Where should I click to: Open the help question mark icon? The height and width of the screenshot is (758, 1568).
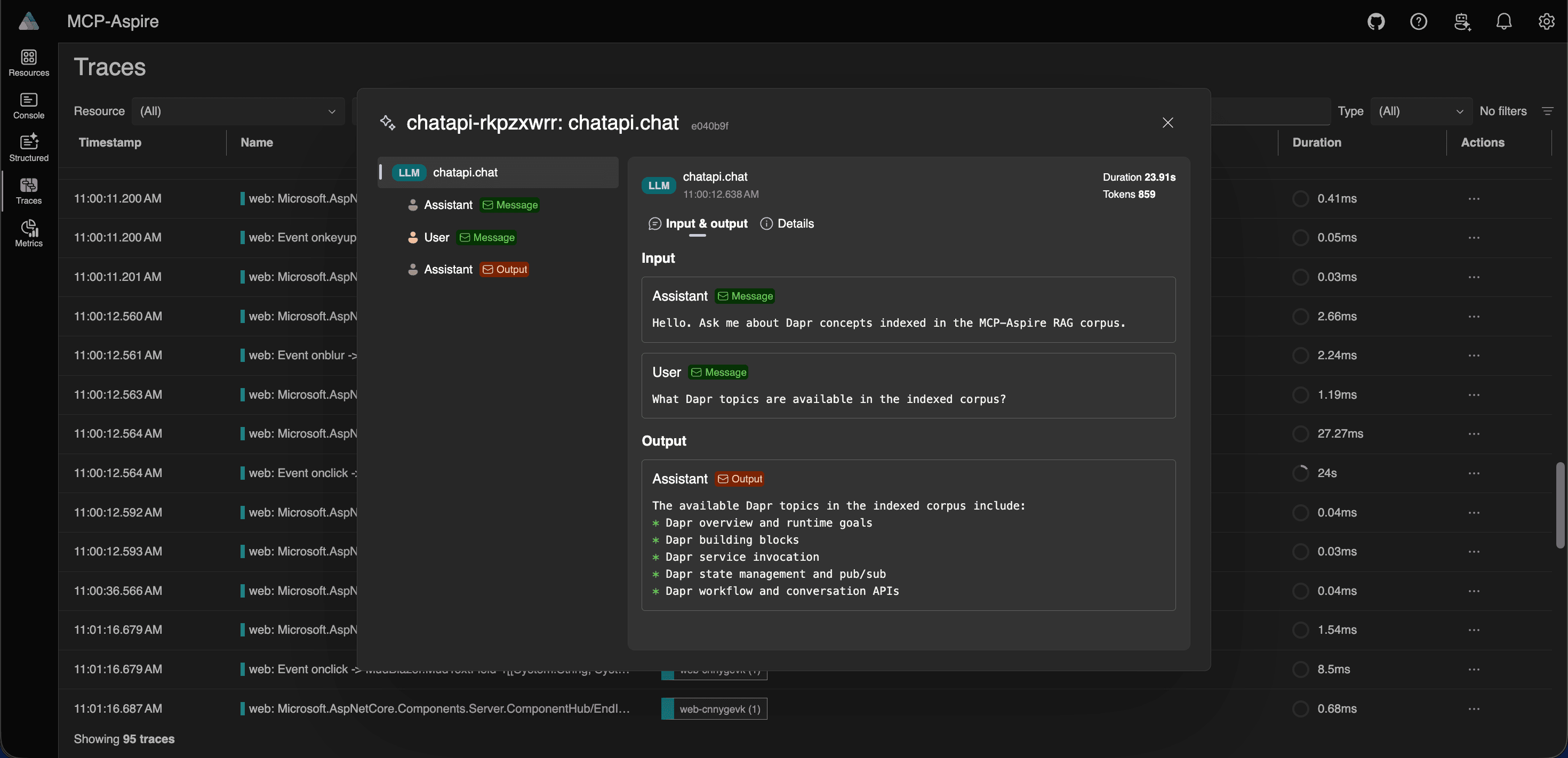1418,22
